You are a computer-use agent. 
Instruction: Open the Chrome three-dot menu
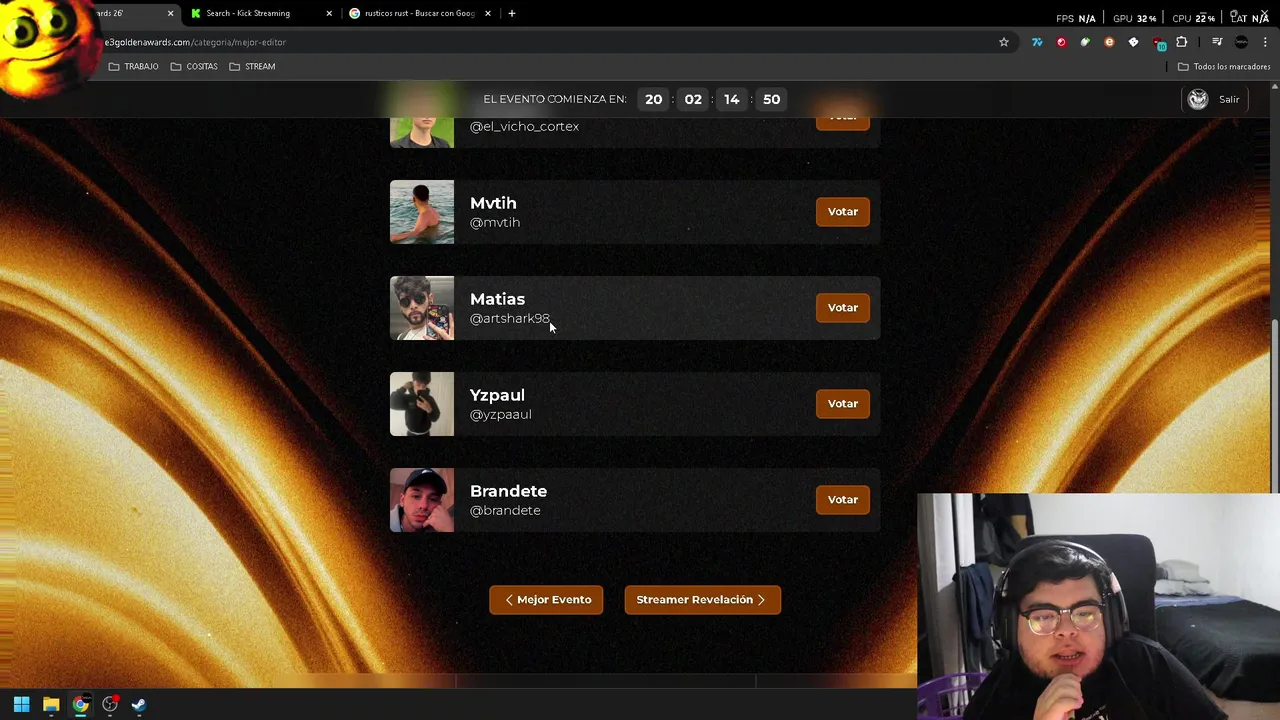1265,42
